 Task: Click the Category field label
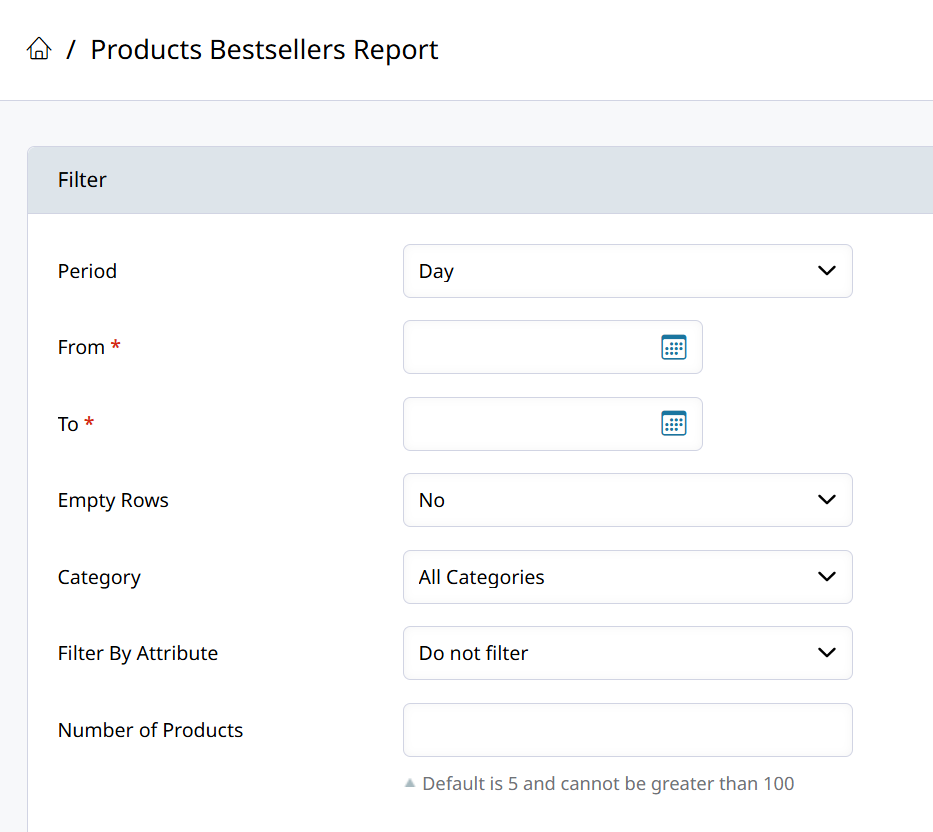click(x=99, y=577)
